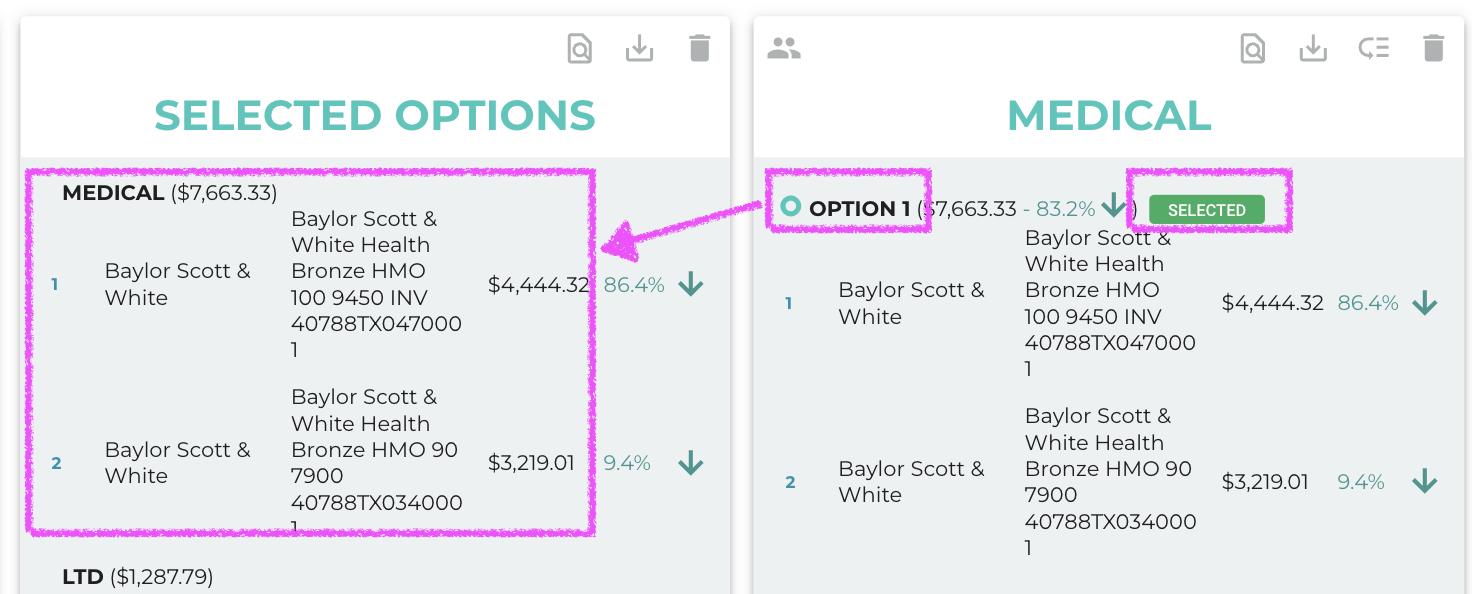Click the $4,444.32 price in Medical panel

click(x=1273, y=303)
